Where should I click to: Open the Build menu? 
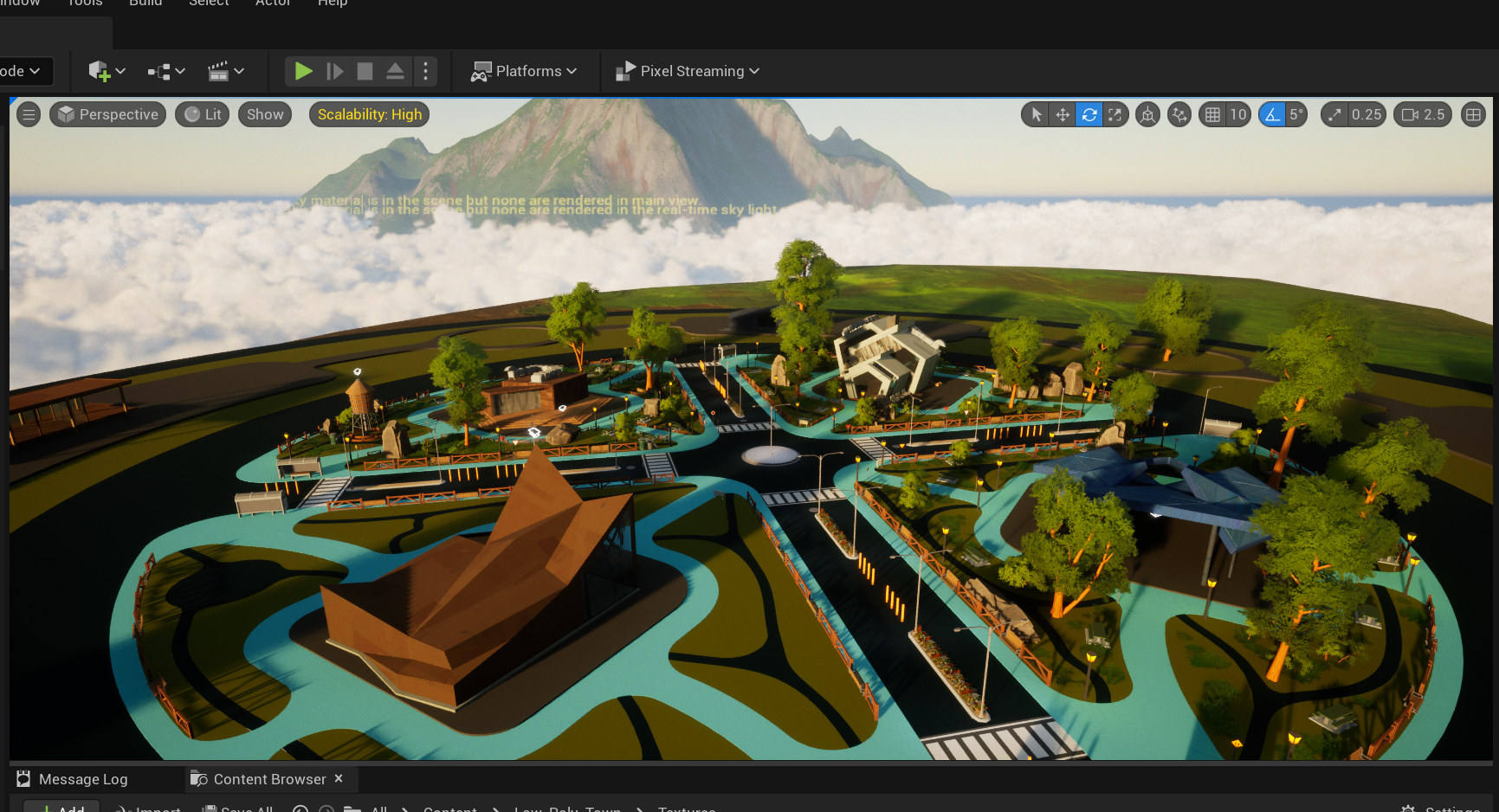point(145,3)
